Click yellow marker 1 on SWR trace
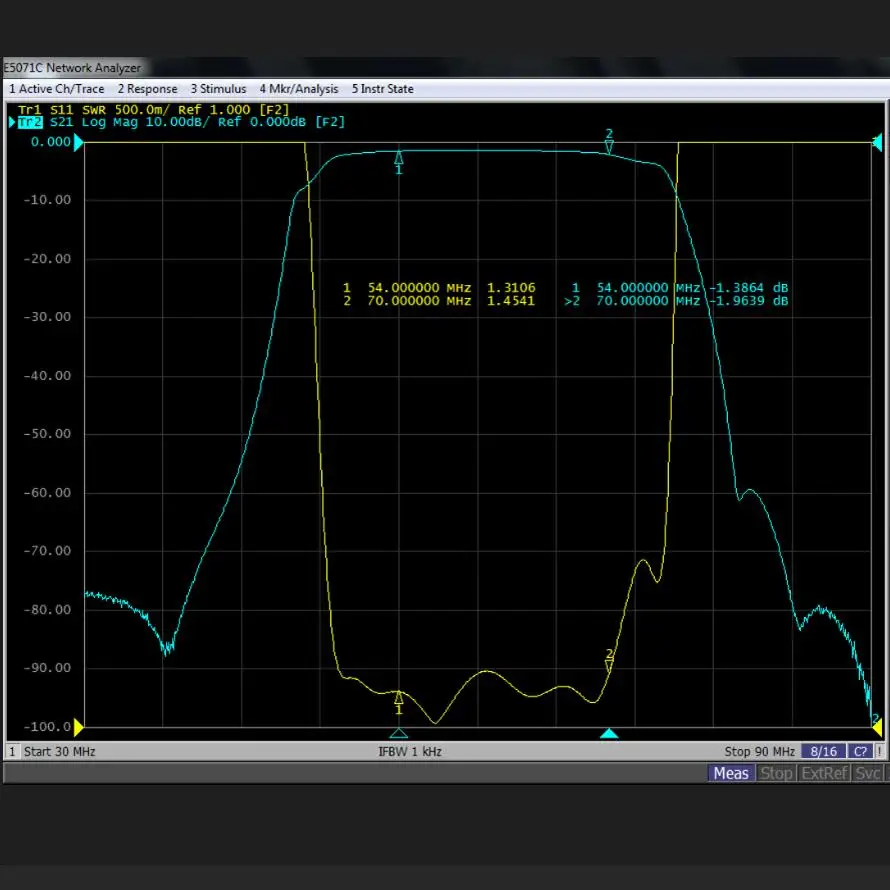The width and height of the screenshot is (890, 890). coord(399,697)
